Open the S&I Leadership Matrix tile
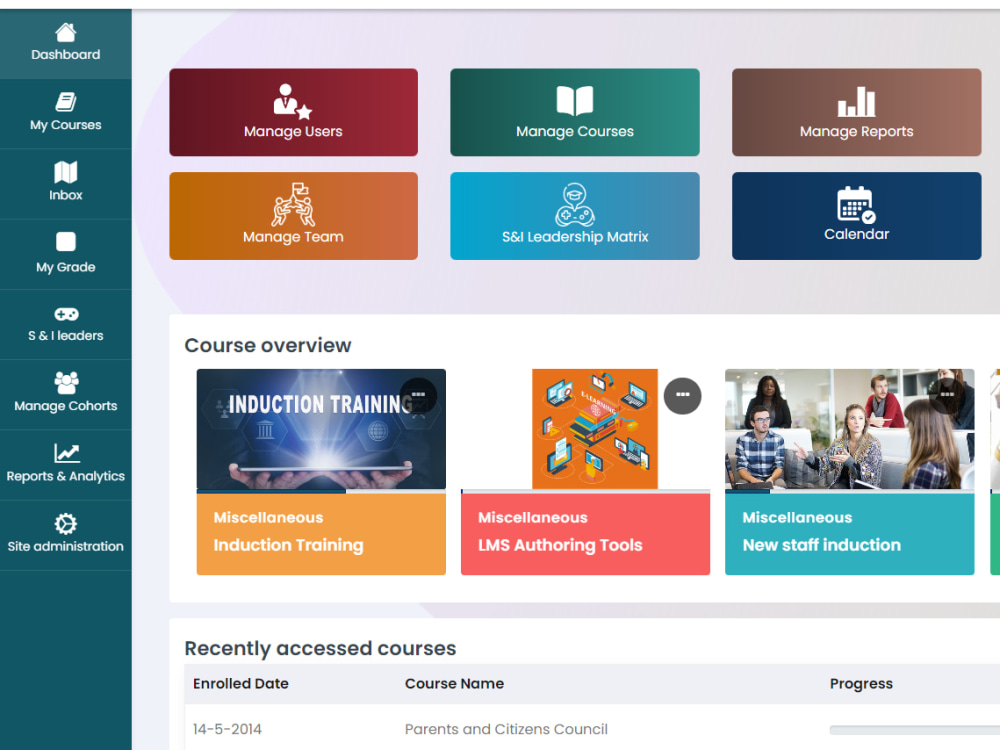 [575, 216]
